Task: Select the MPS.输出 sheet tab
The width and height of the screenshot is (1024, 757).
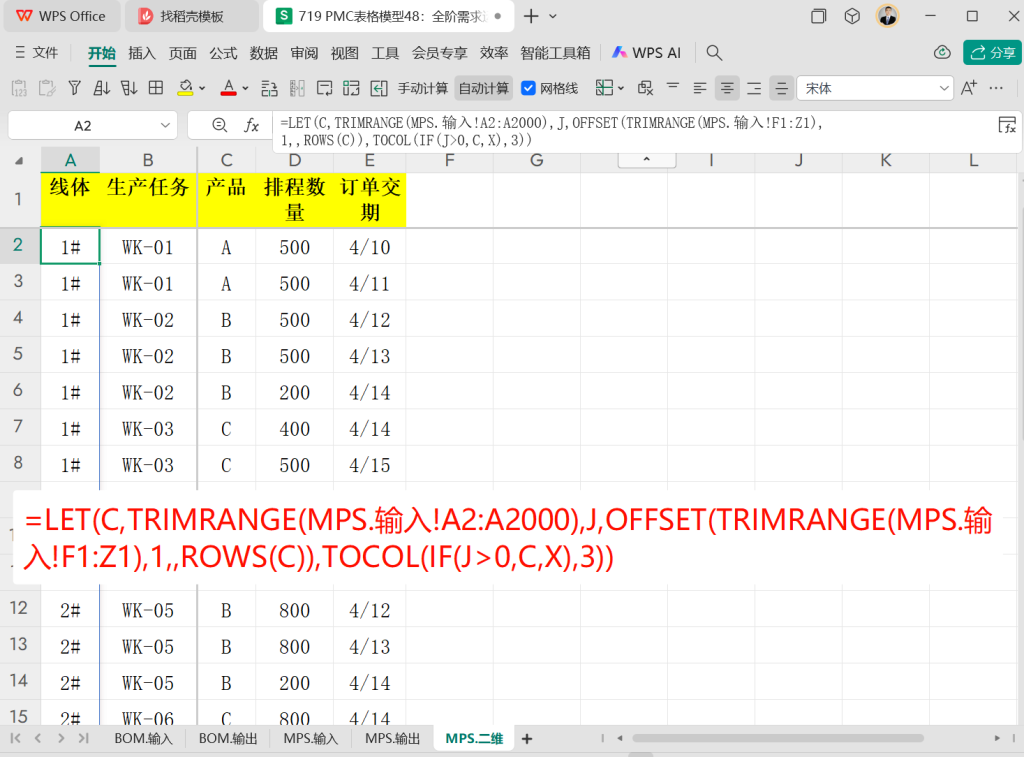Action: pyautogui.click(x=392, y=739)
